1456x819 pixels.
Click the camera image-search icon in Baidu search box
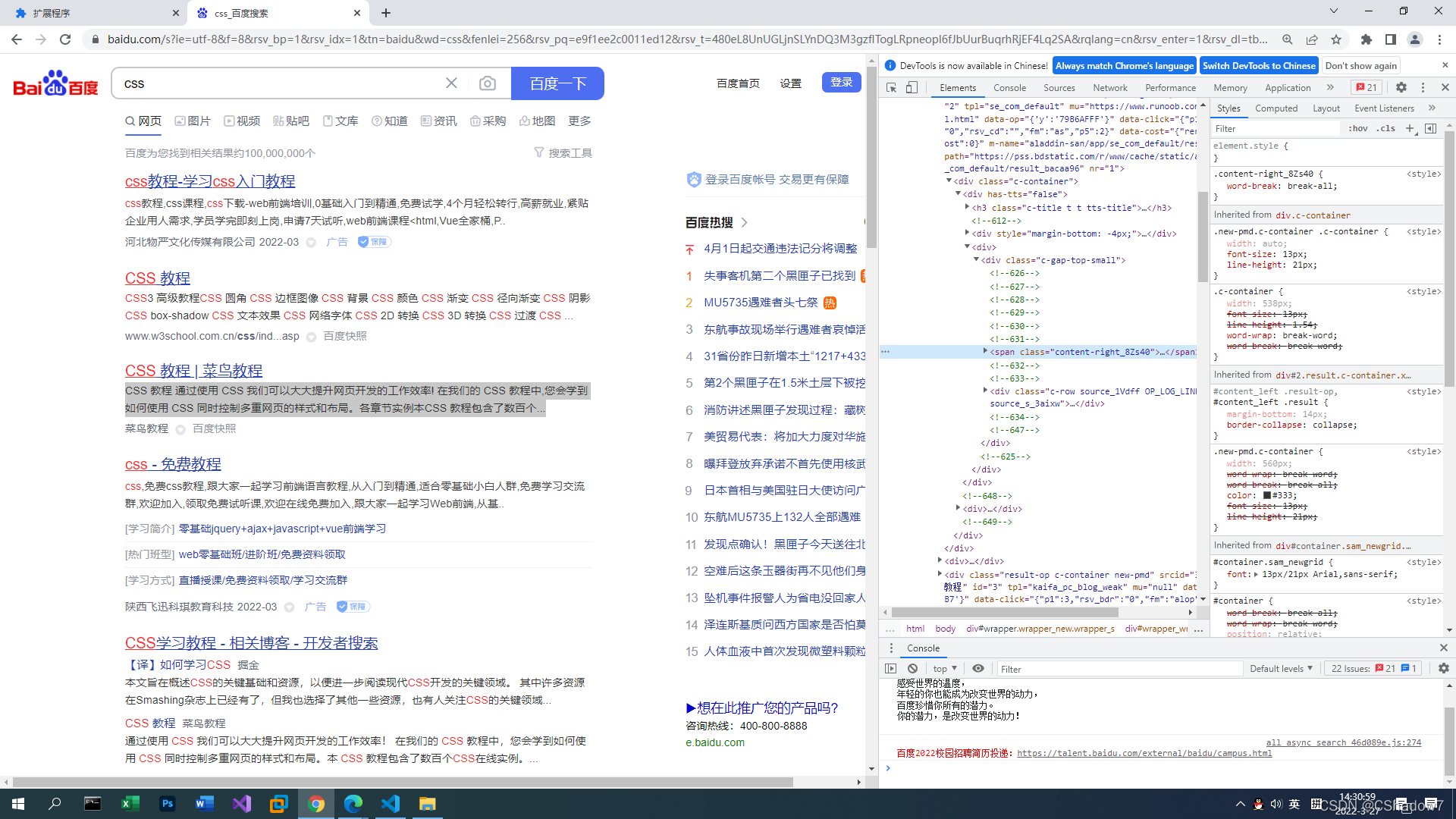point(488,83)
